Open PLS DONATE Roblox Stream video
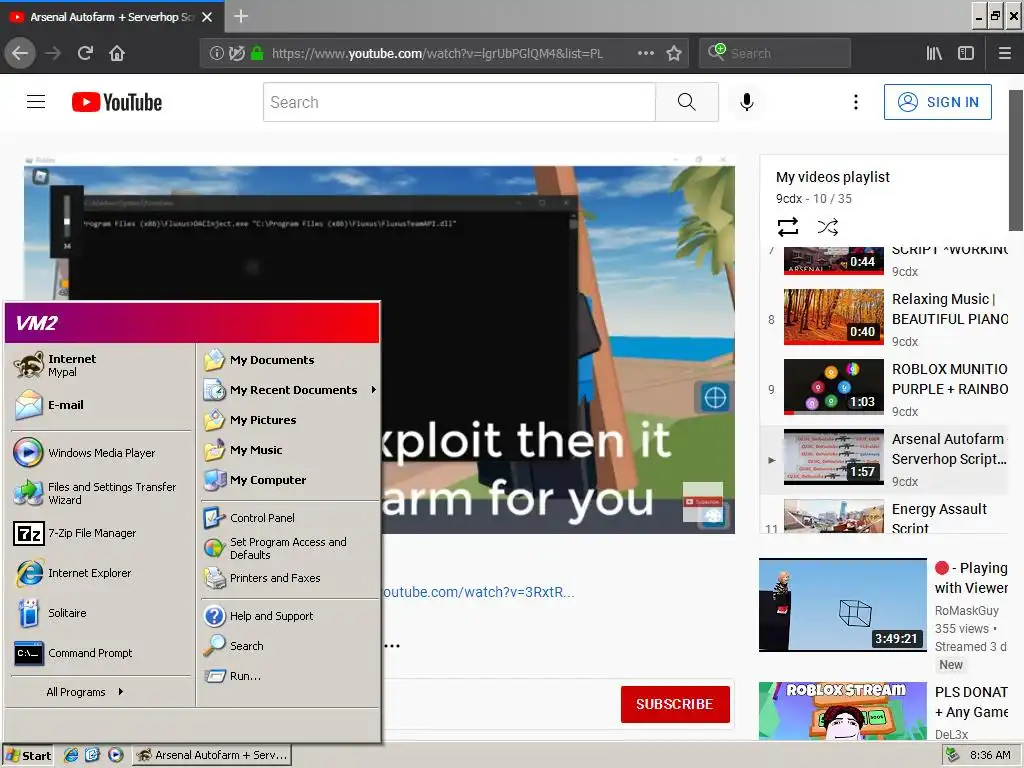The image size is (1024, 768). pyautogui.click(x=842, y=711)
